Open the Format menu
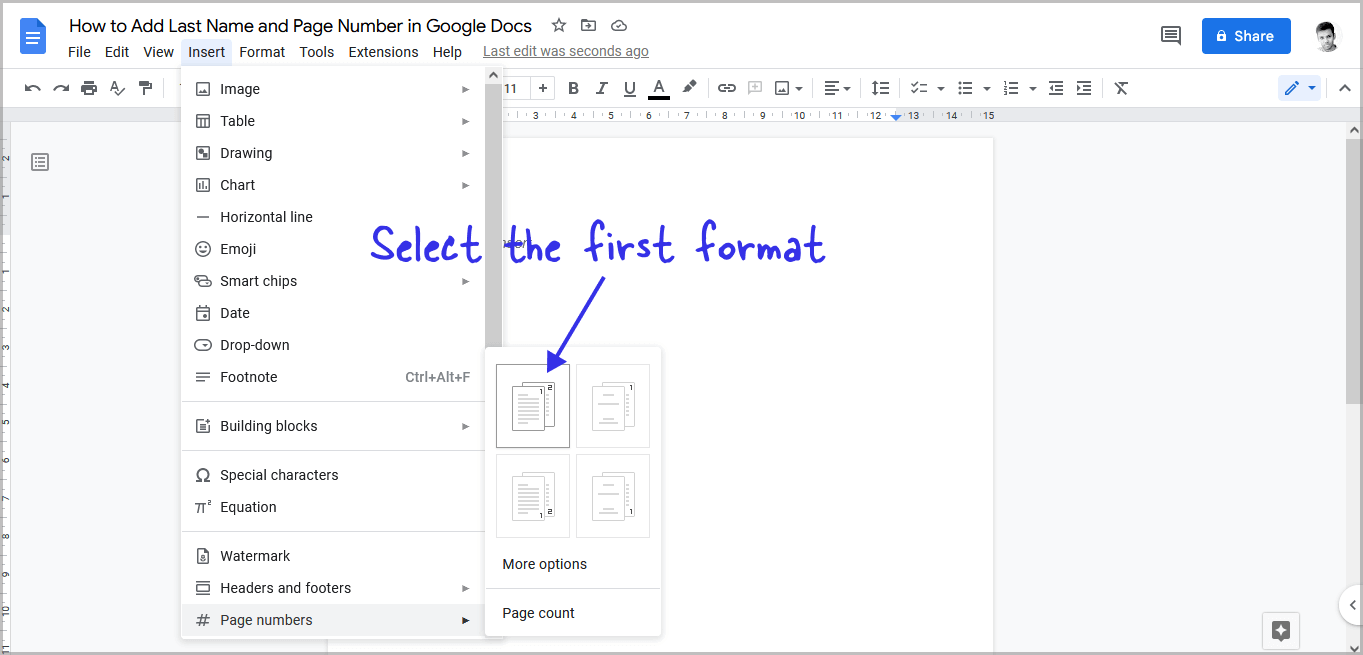 coord(262,51)
